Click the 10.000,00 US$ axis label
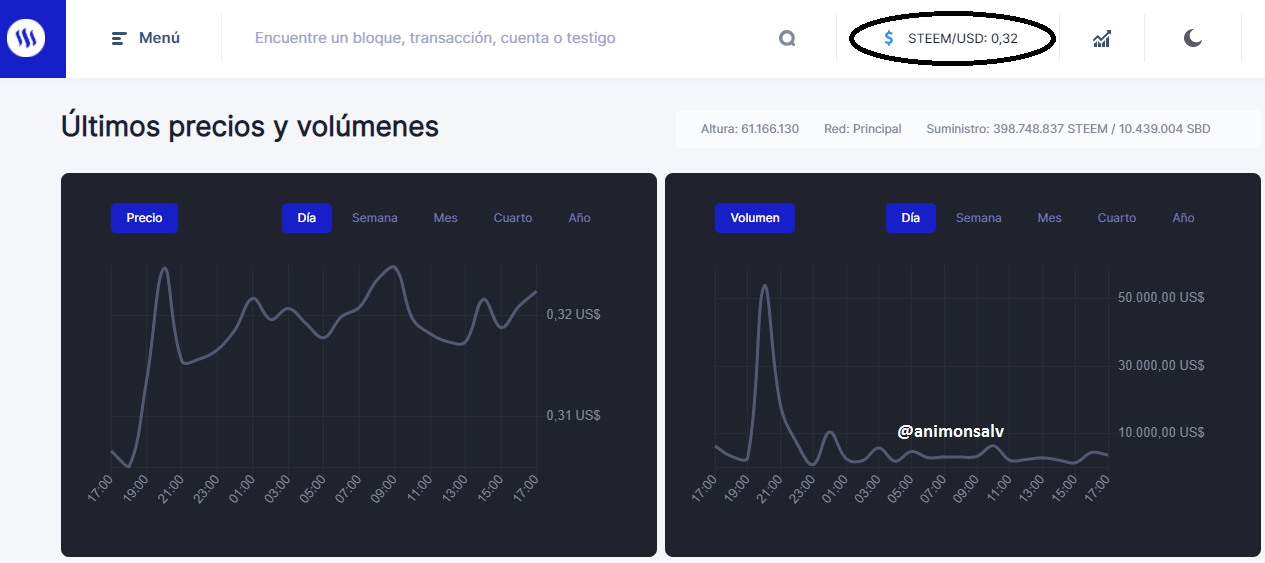 pos(1161,432)
